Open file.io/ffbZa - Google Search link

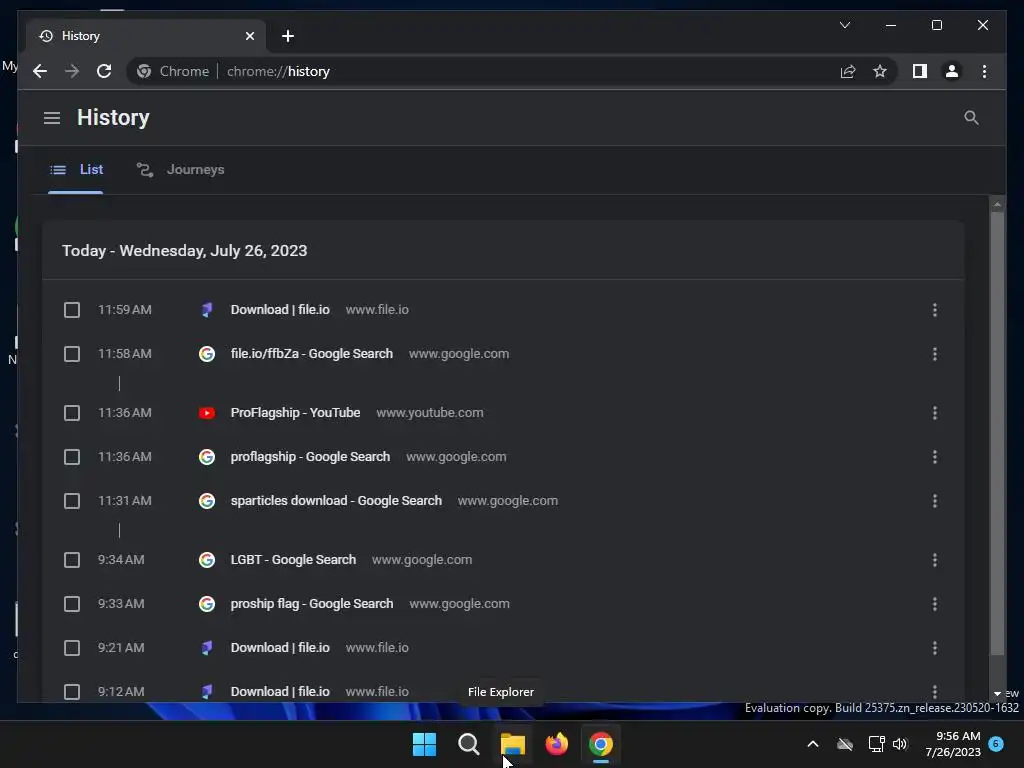312,354
